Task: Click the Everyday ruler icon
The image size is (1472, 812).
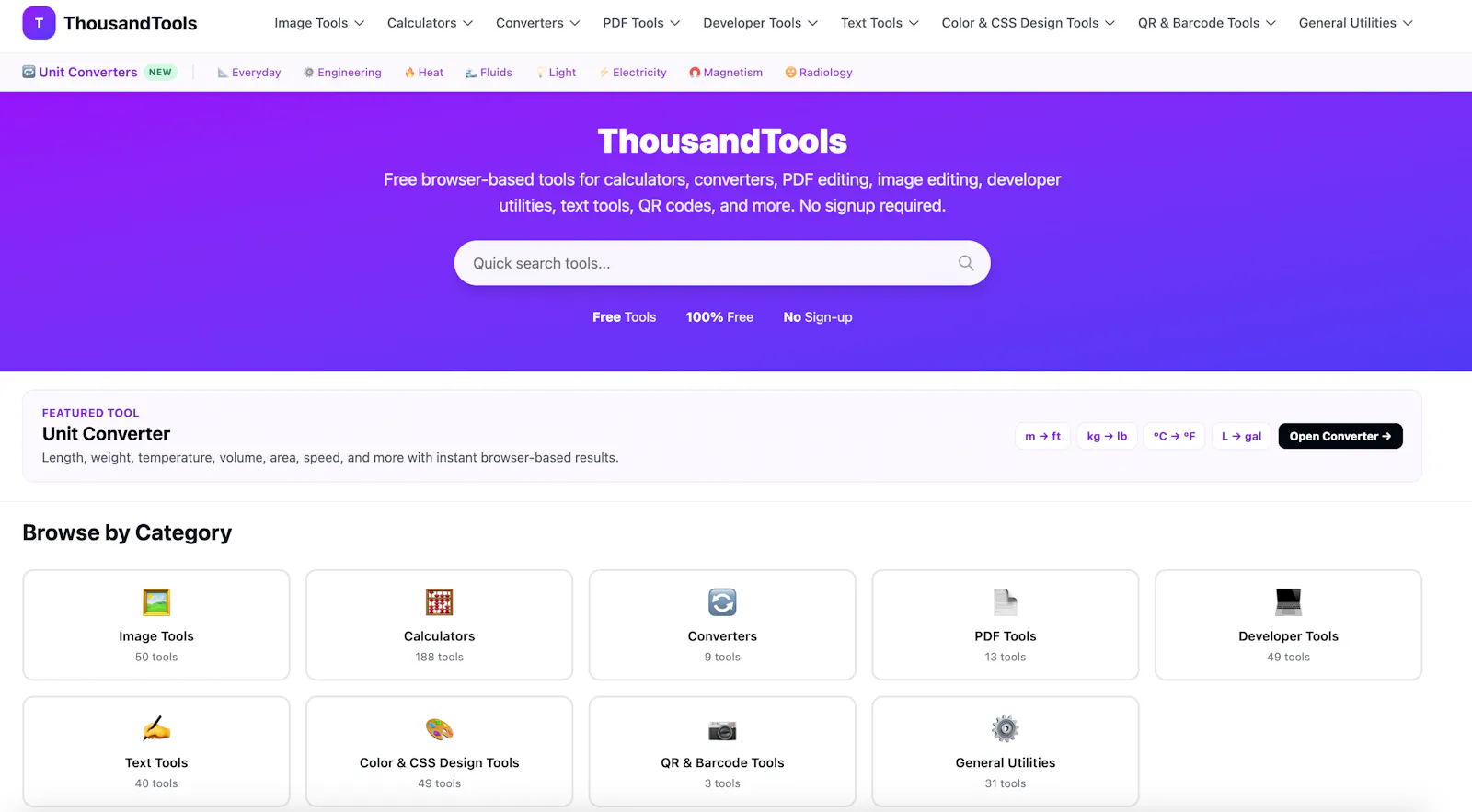Action: tap(223, 73)
